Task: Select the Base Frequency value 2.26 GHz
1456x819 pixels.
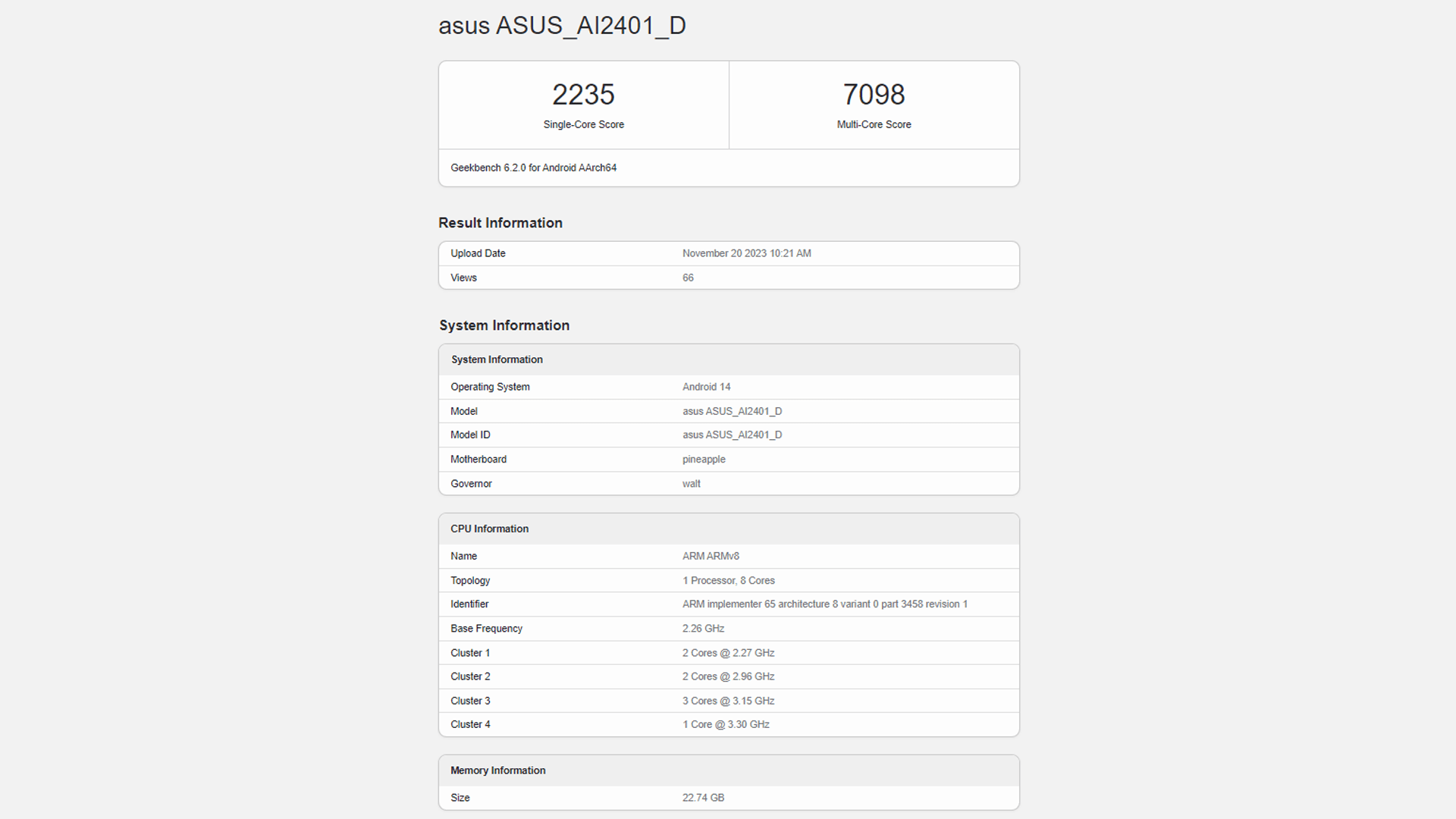Action: click(x=703, y=628)
